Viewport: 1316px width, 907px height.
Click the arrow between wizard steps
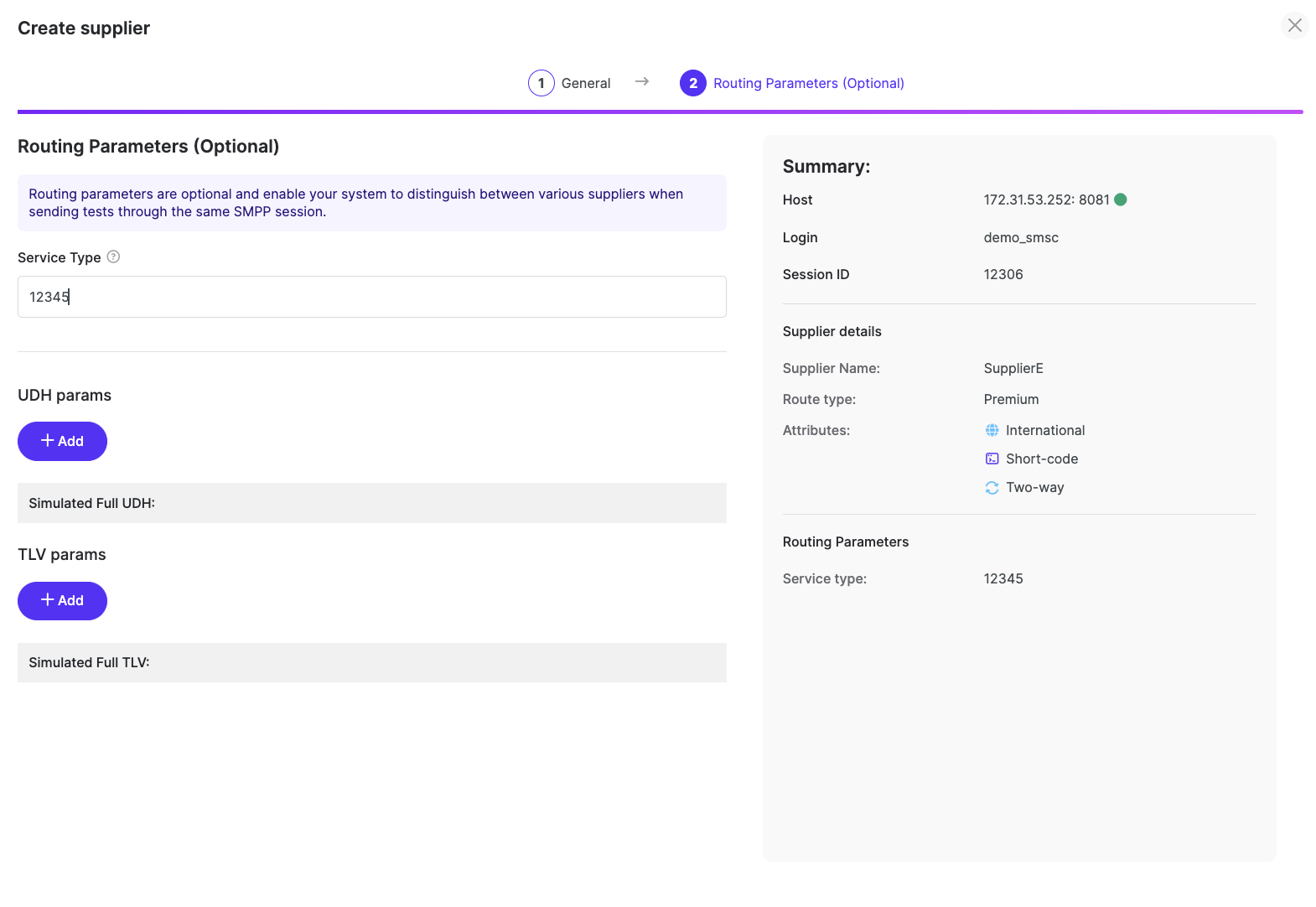coord(642,82)
